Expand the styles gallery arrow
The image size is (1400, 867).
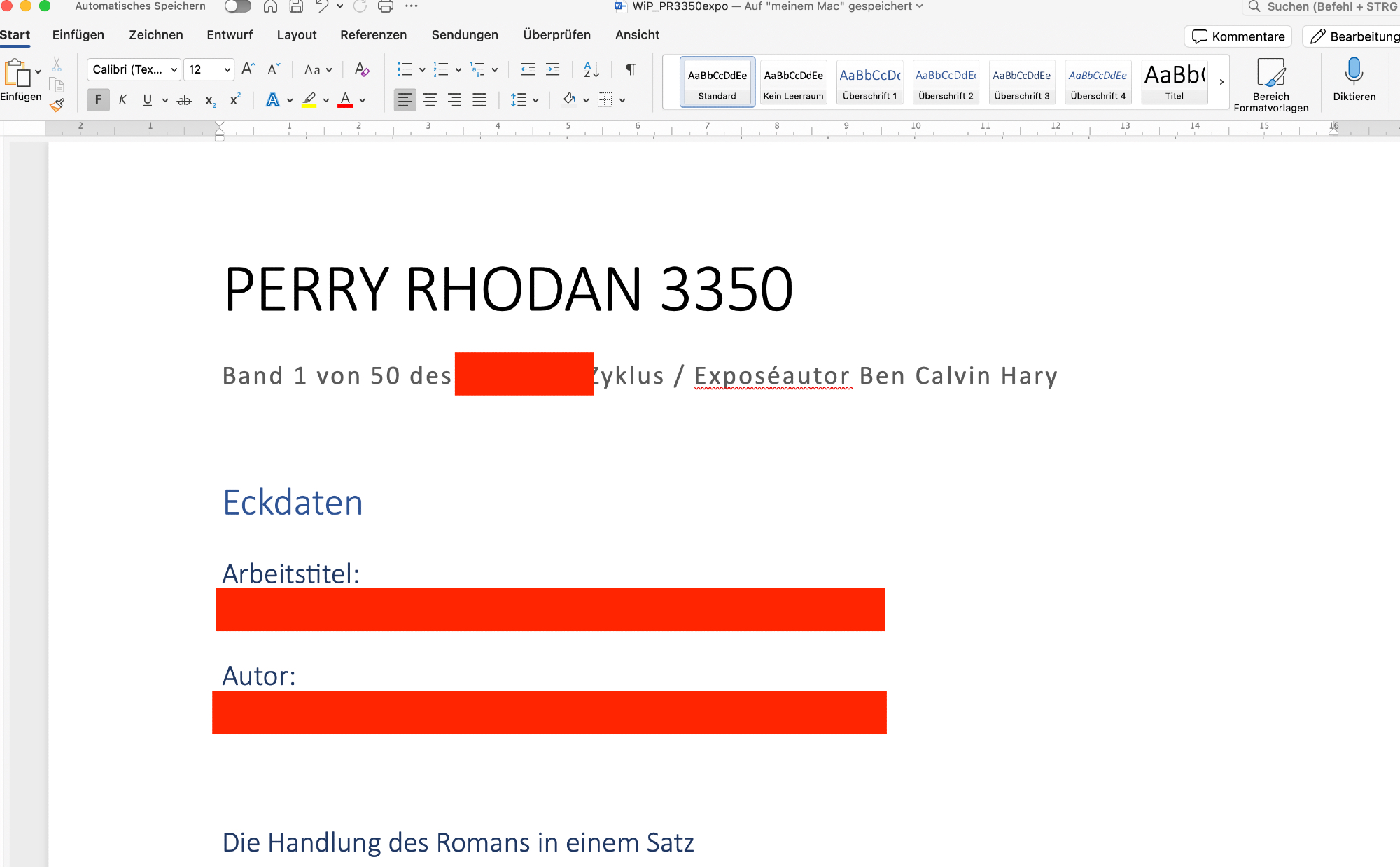pos(1221,82)
